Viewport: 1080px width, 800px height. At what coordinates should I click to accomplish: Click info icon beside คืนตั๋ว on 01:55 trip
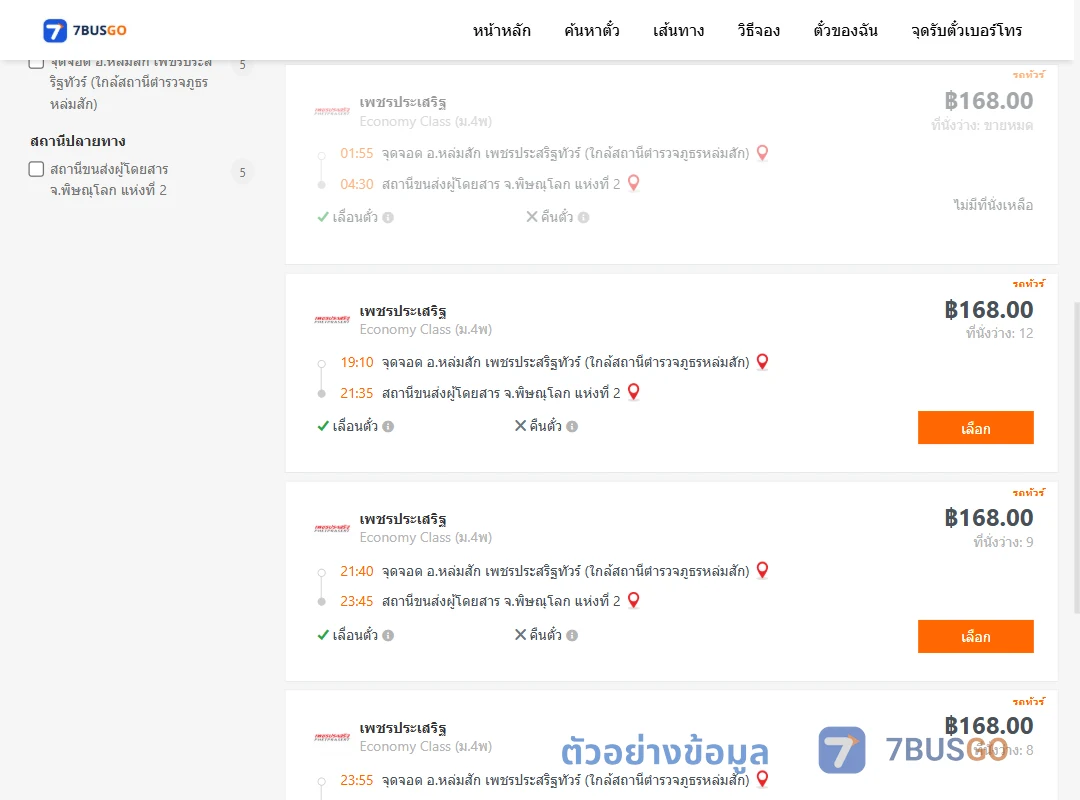[x=583, y=218]
